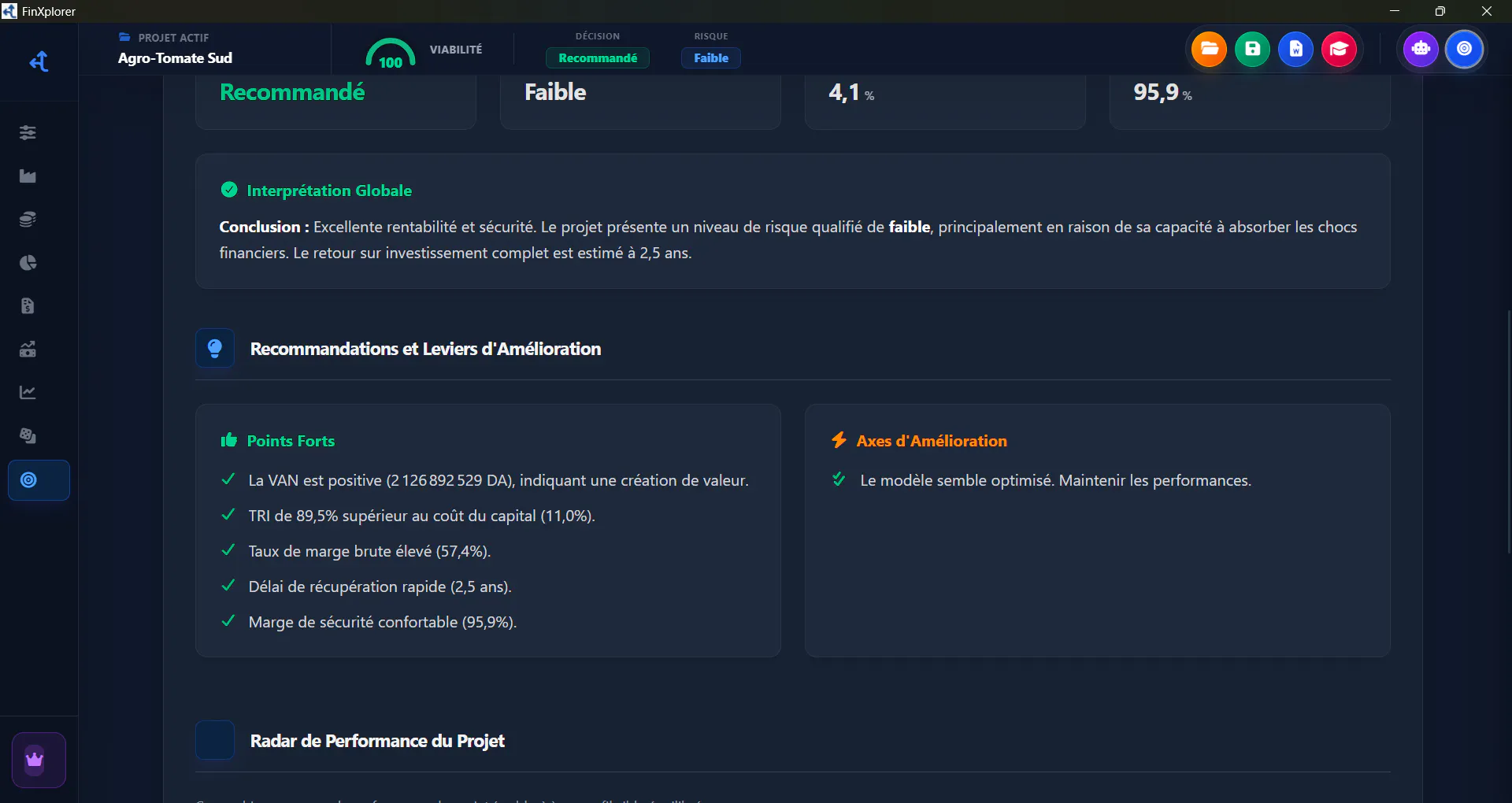Open the line chart icon in sidebar

coord(28,392)
